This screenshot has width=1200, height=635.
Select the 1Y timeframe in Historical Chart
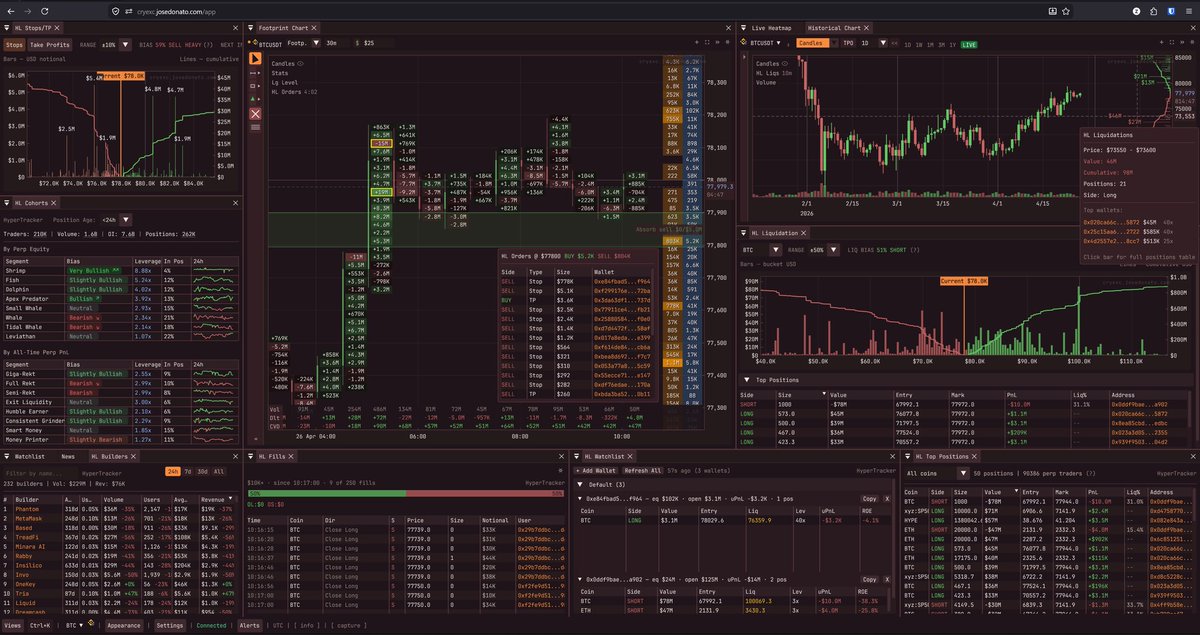coord(954,44)
